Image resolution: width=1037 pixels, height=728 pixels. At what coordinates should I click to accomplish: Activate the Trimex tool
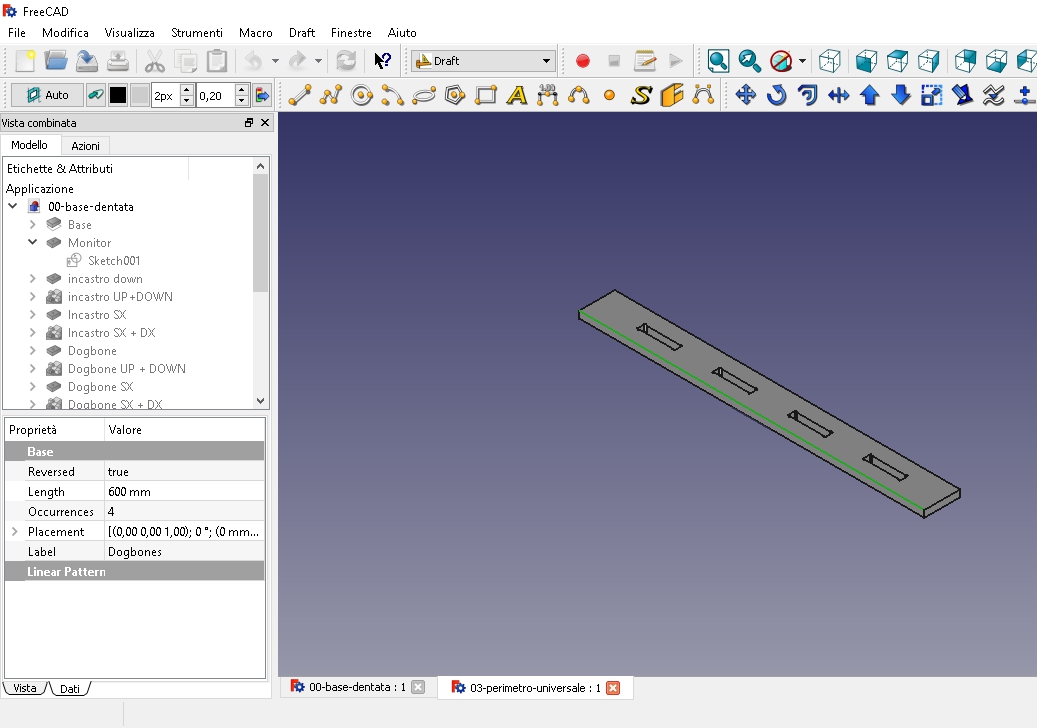click(839, 95)
